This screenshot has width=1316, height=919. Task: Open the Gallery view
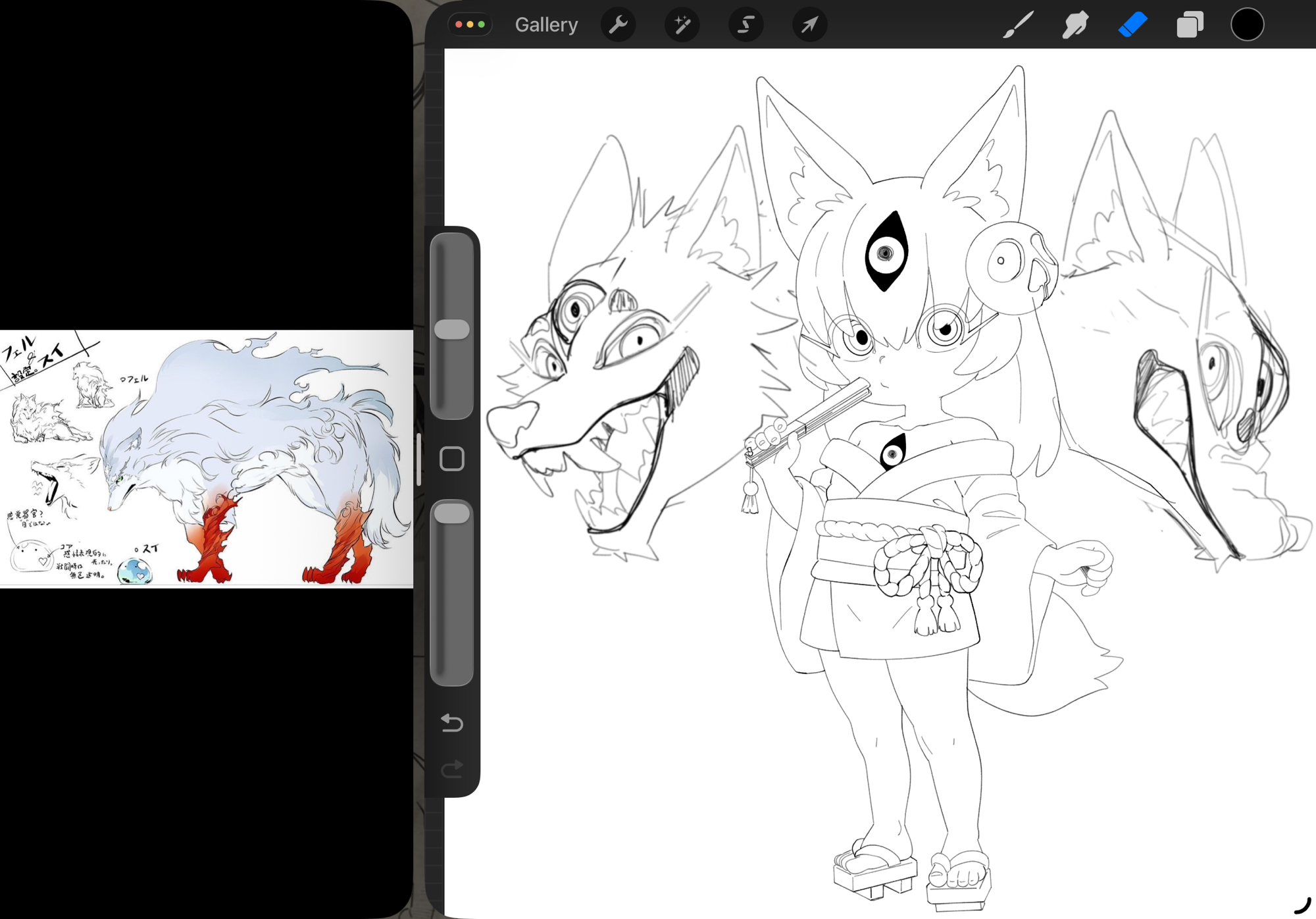click(x=545, y=25)
